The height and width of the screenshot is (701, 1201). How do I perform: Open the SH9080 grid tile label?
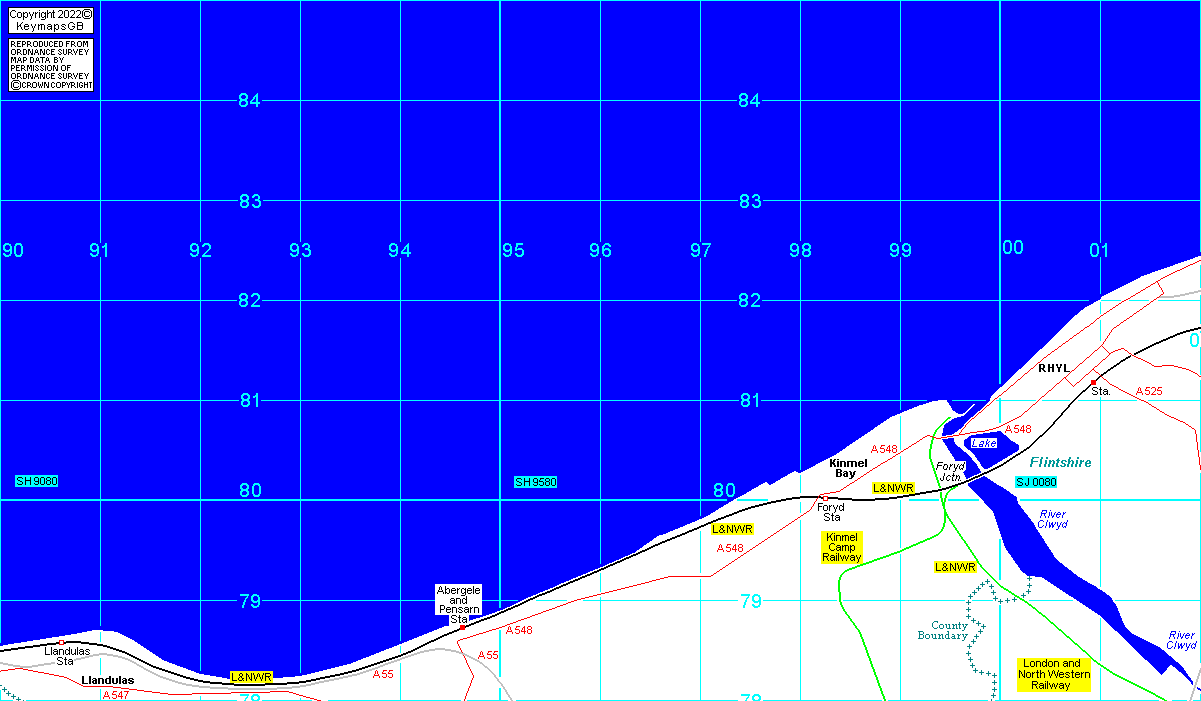coord(37,481)
